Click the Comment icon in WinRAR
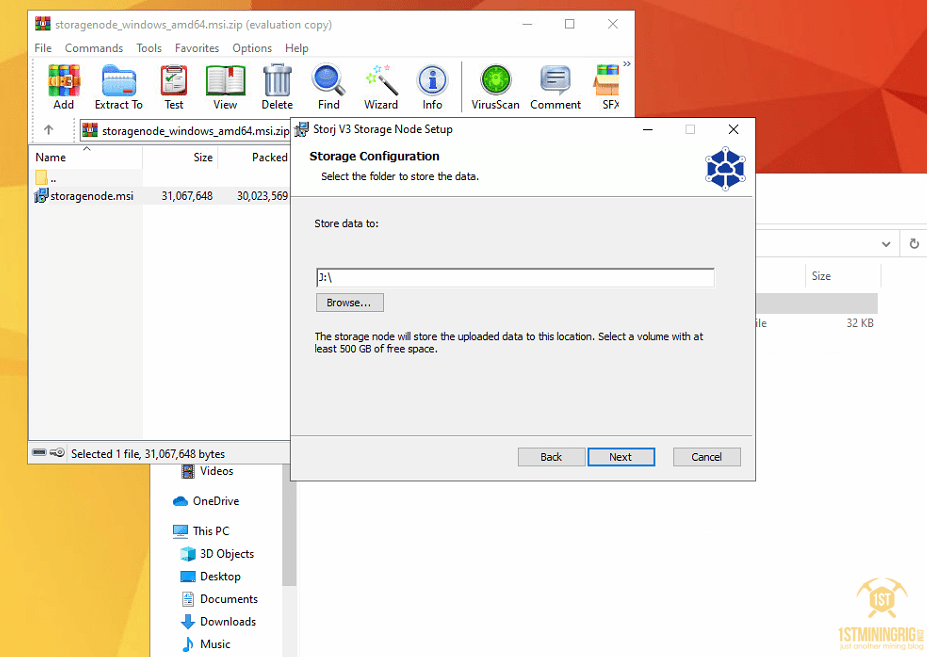 (x=556, y=87)
